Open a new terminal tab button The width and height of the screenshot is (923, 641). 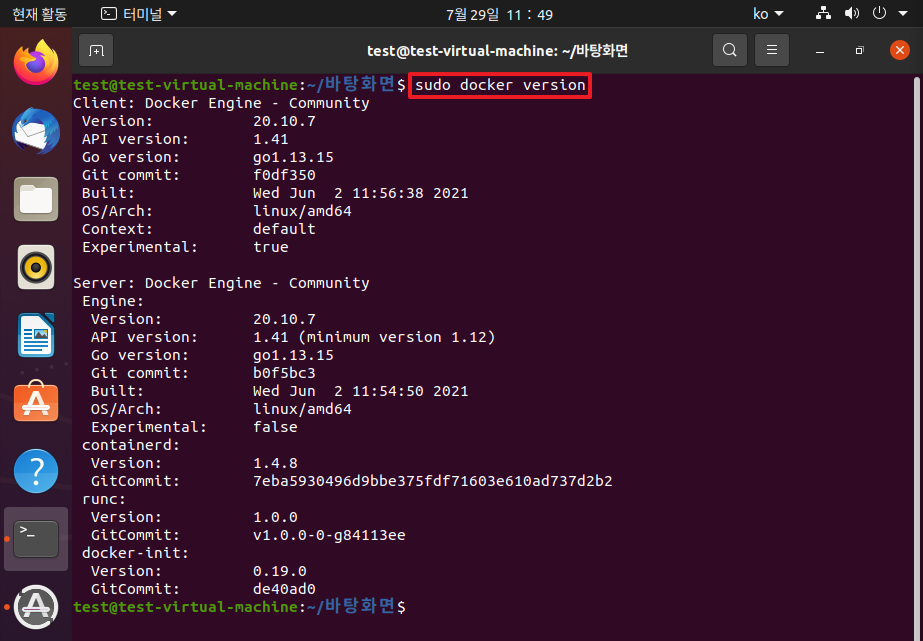tap(96, 51)
